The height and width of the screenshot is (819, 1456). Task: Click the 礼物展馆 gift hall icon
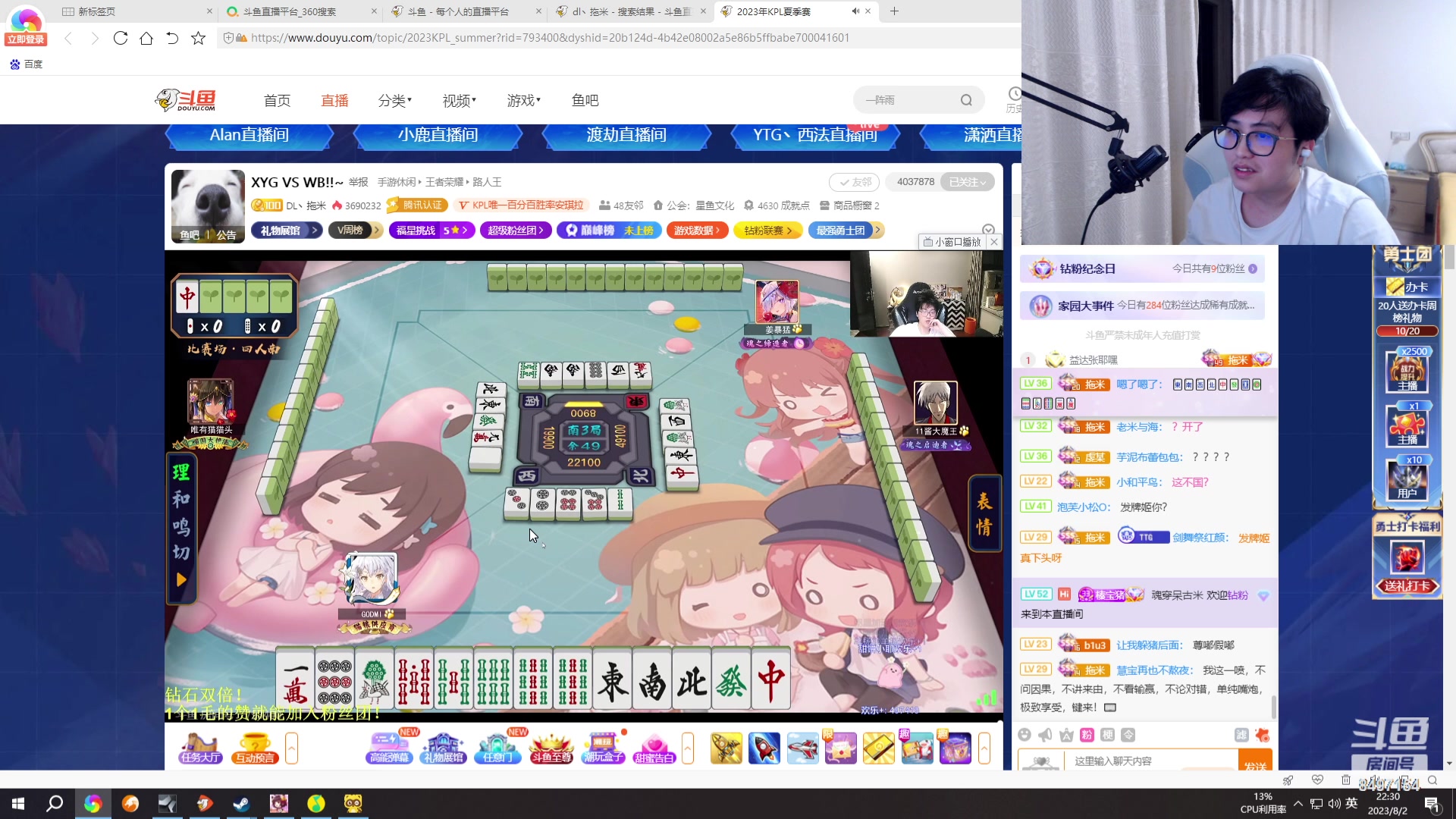point(444,747)
